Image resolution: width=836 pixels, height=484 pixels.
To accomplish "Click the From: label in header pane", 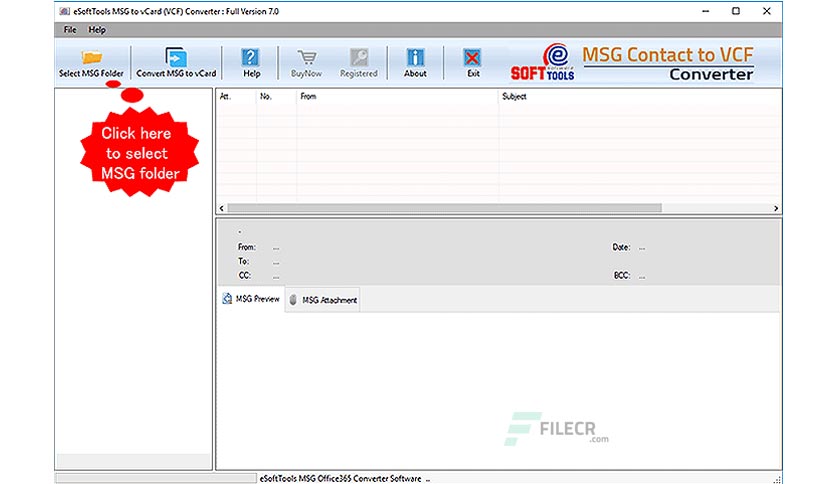I will (247, 247).
